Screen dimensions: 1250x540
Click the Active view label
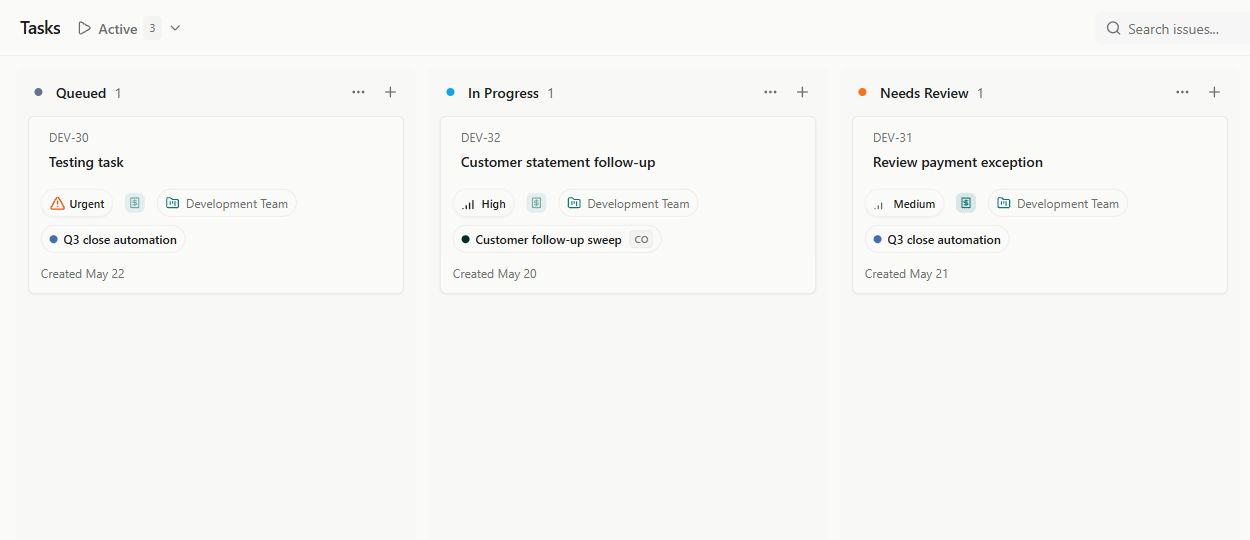coord(117,29)
